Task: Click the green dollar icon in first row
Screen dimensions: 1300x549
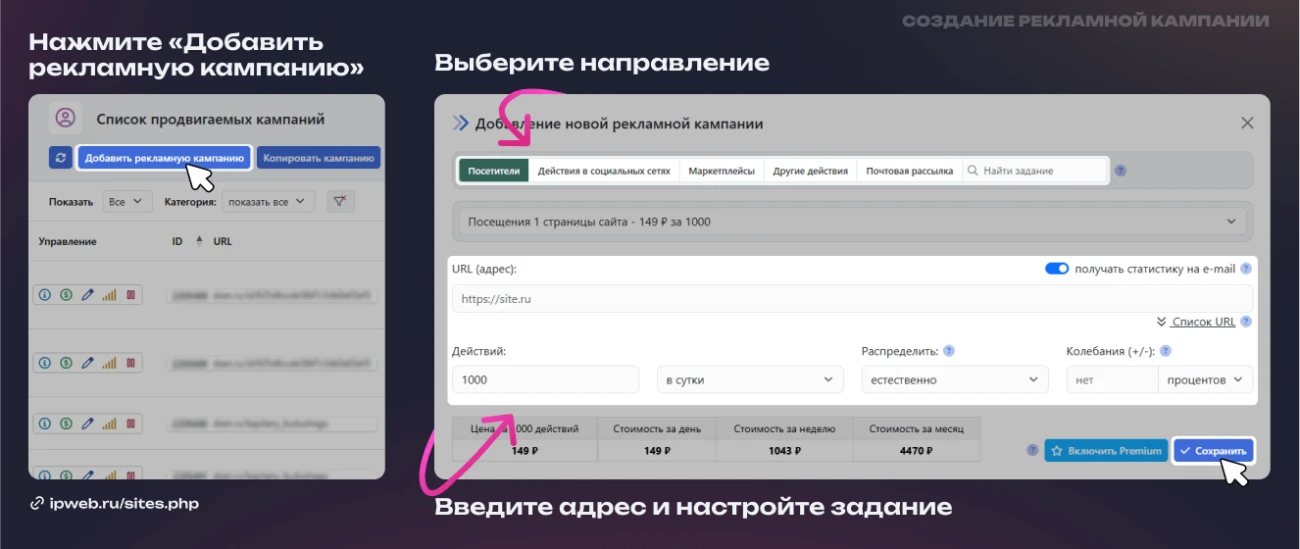Action: [65, 295]
